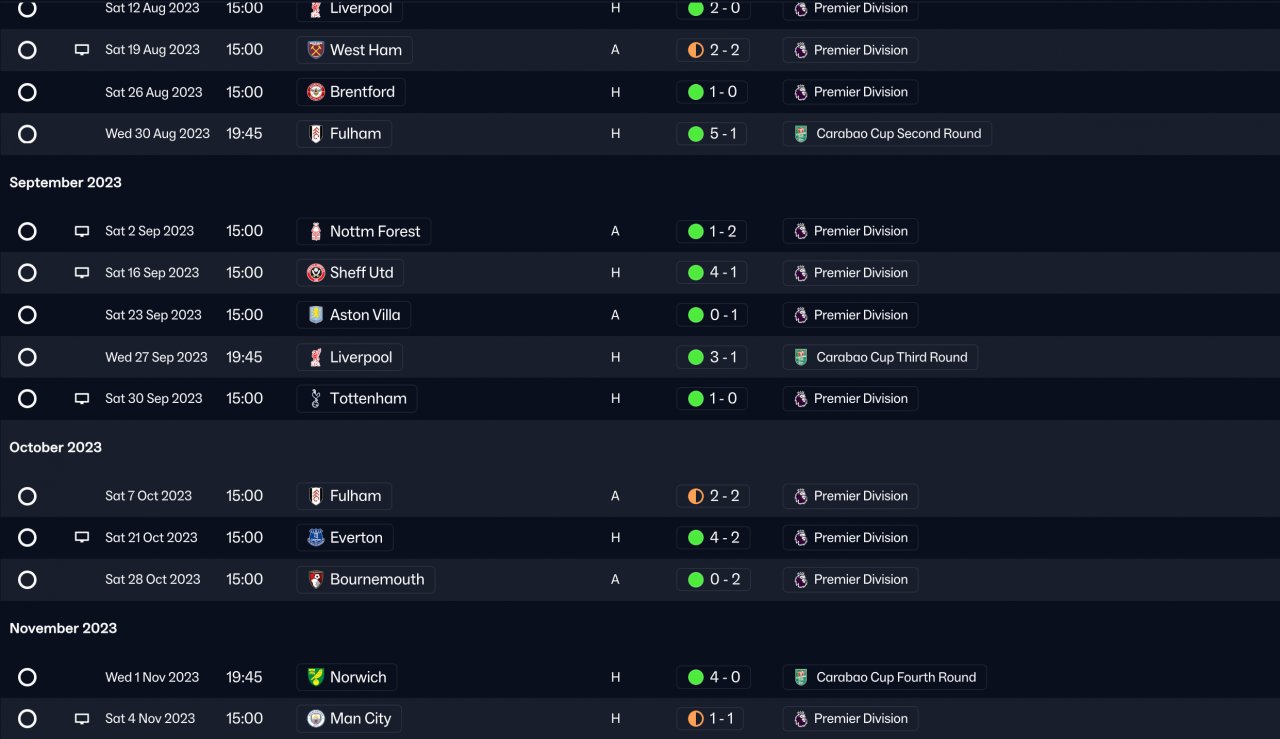Screen dimensions: 1280x739
Task: Open the Norwich team link
Action: click(x=357, y=677)
